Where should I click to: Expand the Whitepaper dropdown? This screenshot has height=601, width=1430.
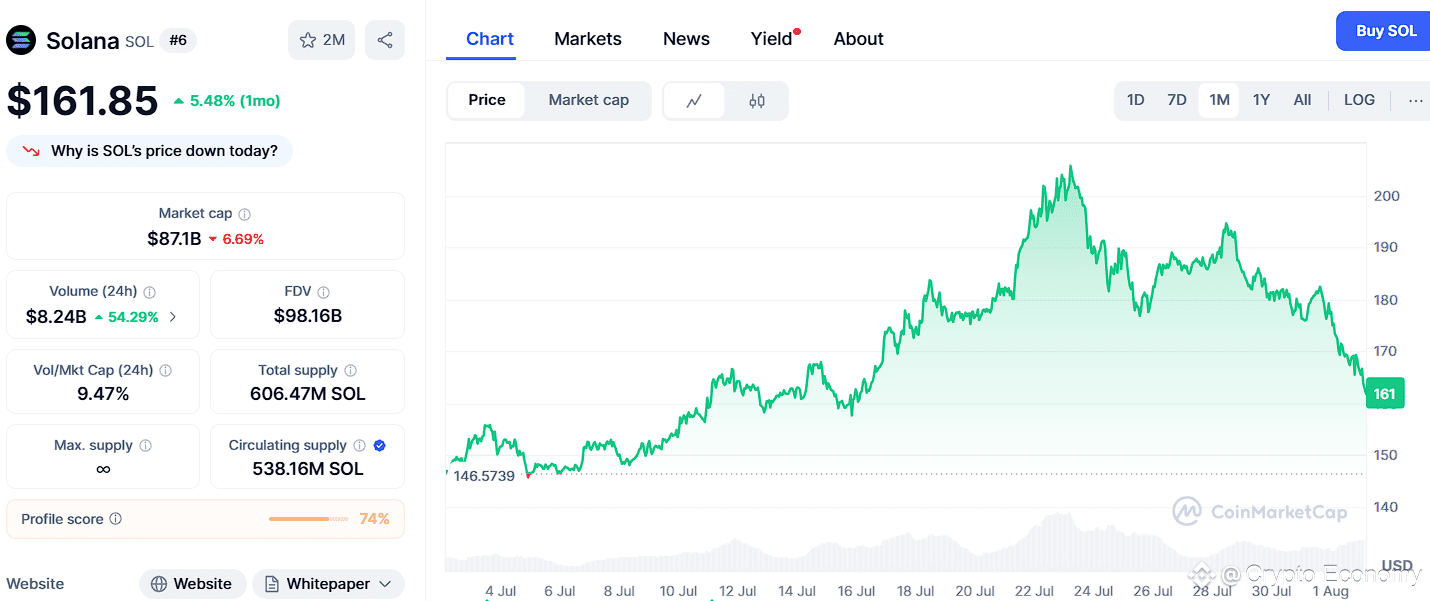tap(328, 584)
